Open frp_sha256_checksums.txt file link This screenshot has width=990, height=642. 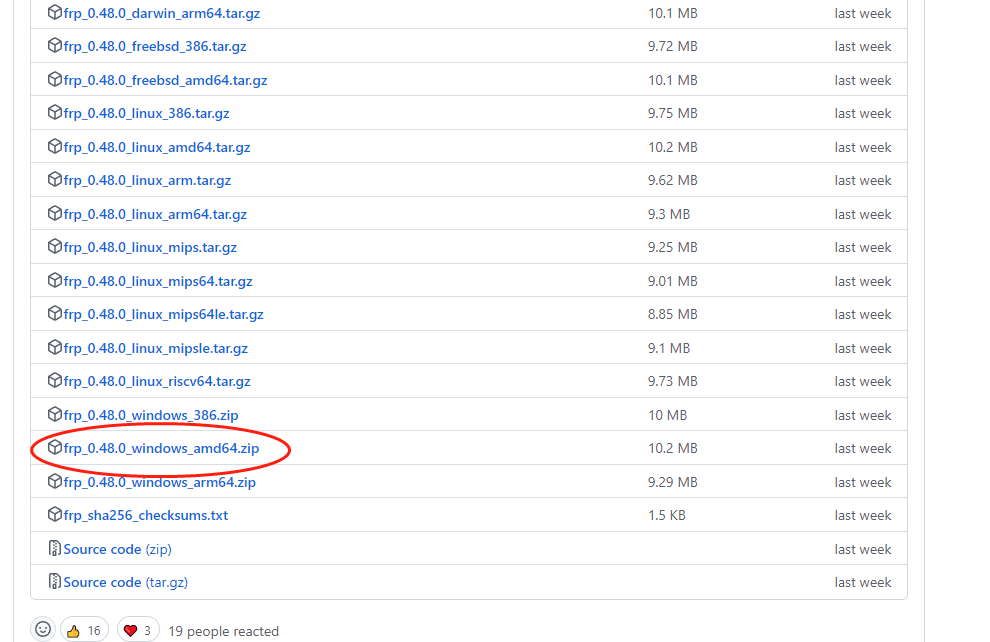tap(146, 515)
